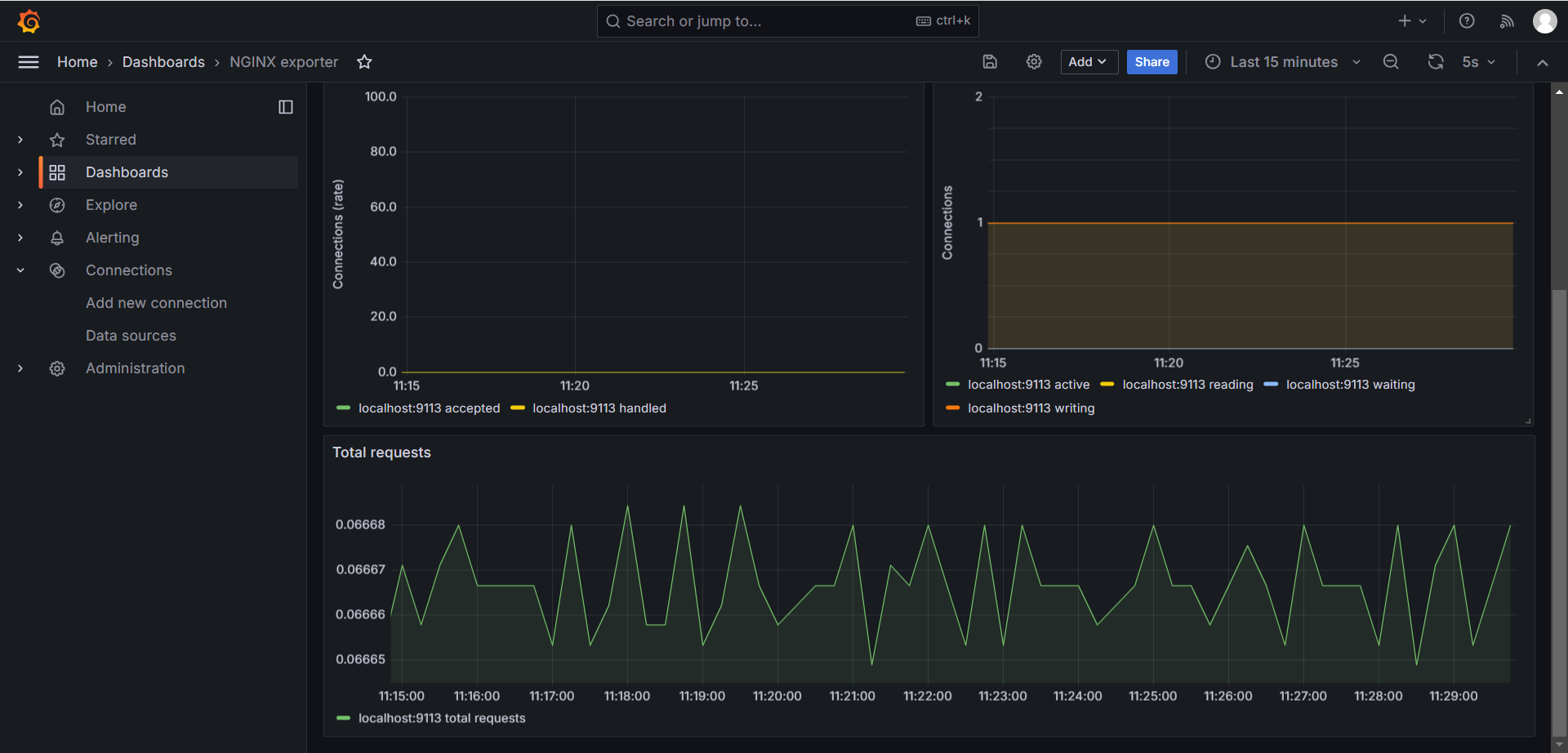1568x753 pixels.
Task: Click the Starred star icon in sidebar
Action: pyautogui.click(x=57, y=140)
